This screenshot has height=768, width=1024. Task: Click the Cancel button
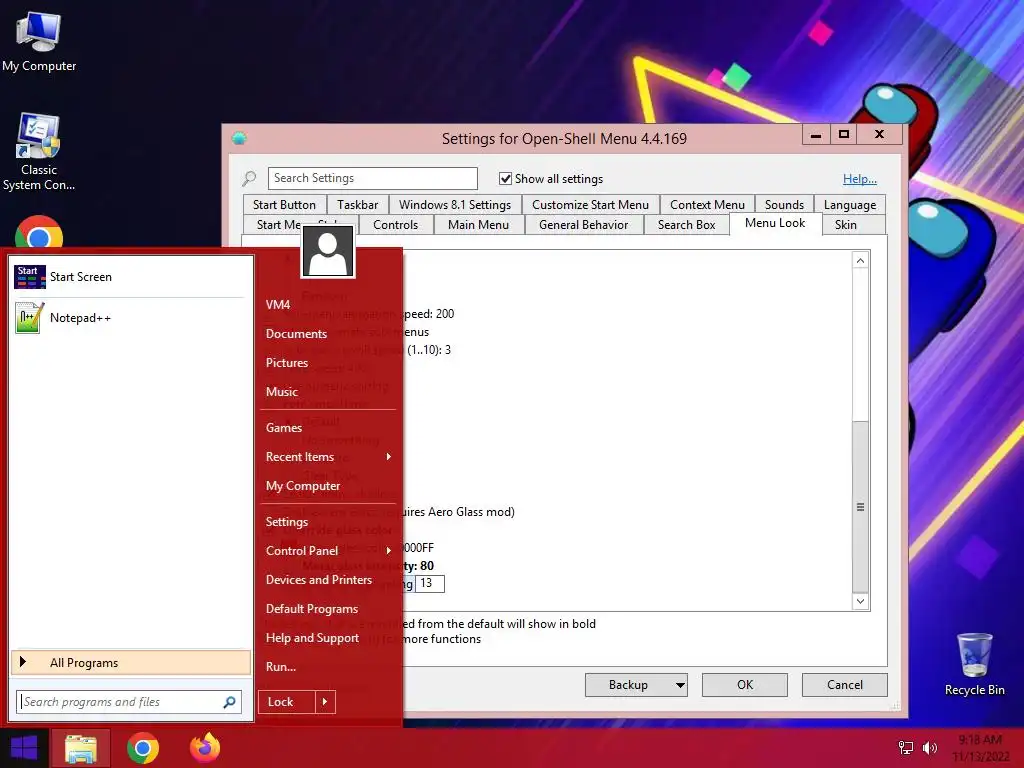click(x=844, y=685)
